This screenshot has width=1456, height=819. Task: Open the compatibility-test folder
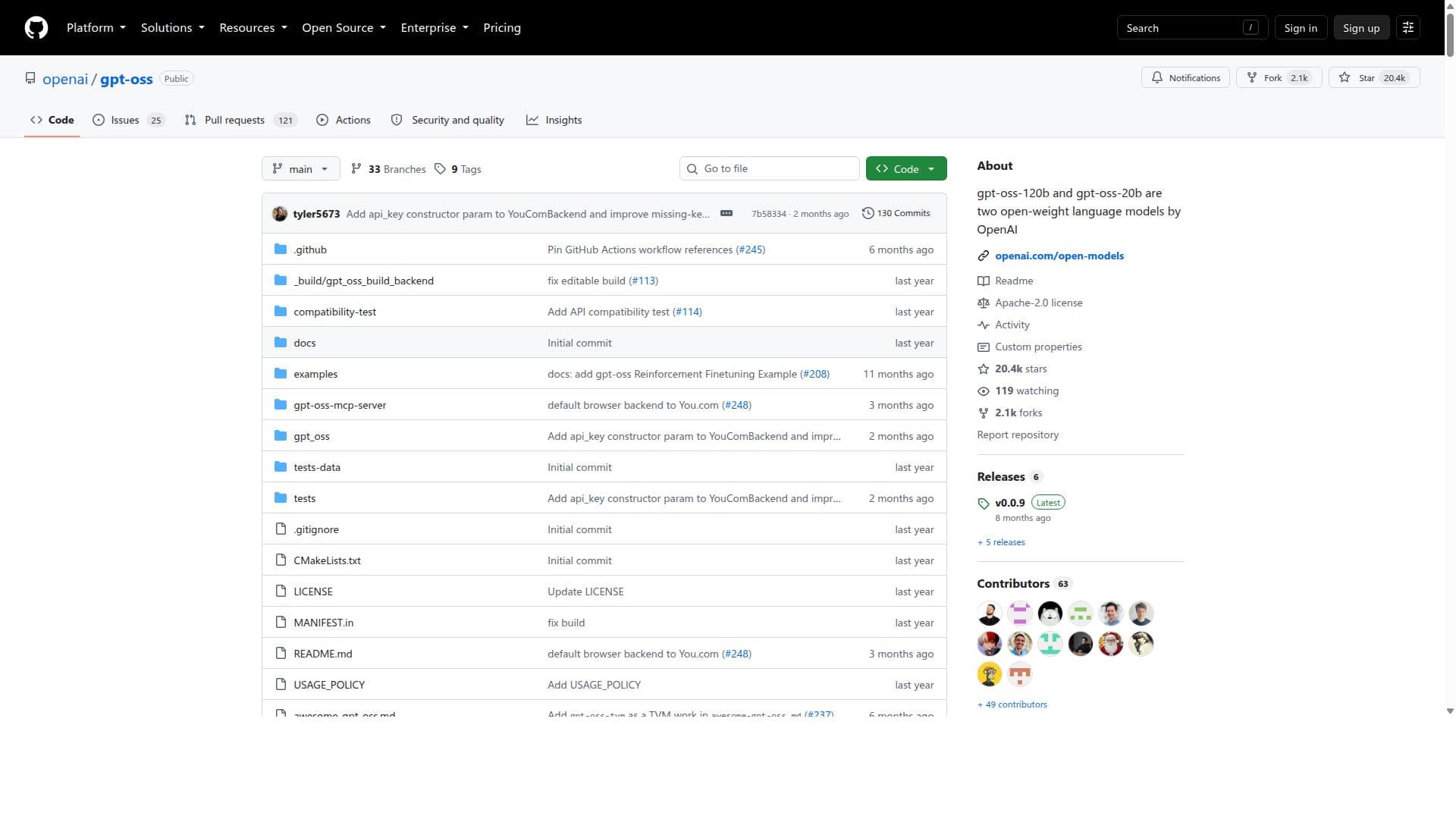click(x=335, y=312)
